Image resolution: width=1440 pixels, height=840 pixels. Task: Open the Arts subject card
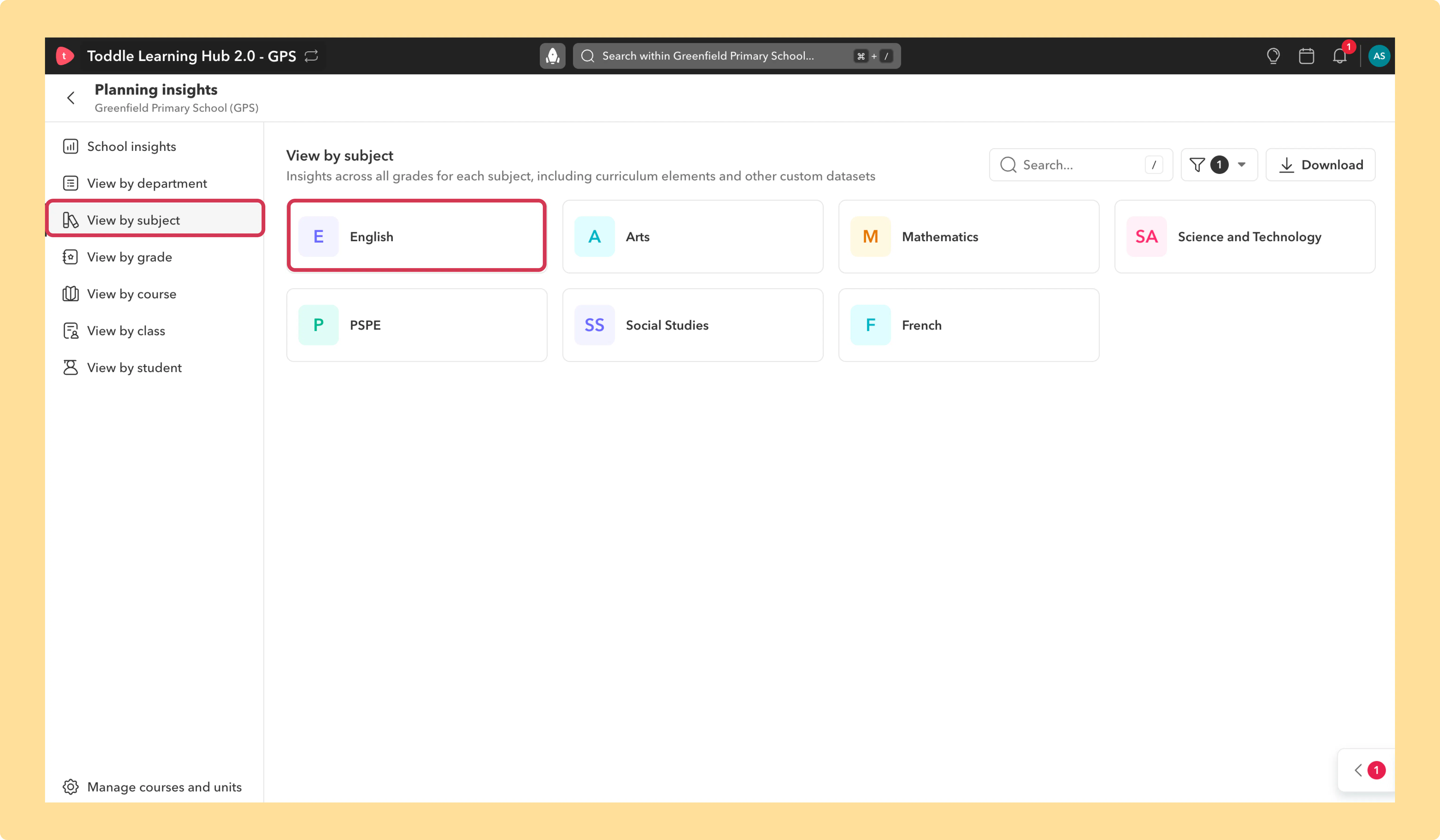click(x=693, y=236)
